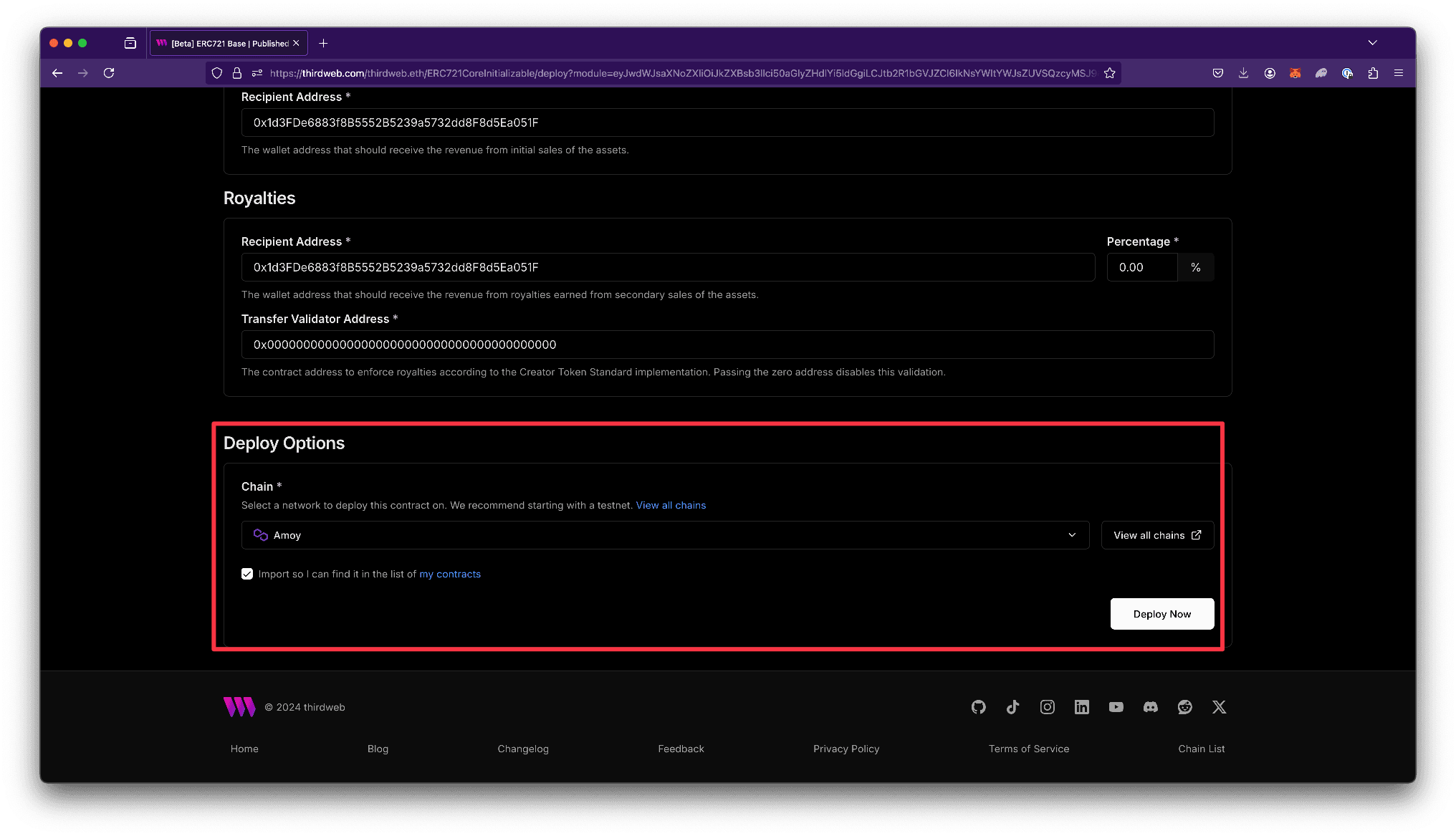Select the ERC721 Base browser tab
This screenshot has width=1456, height=836.
pyautogui.click(x=222, y=42)
